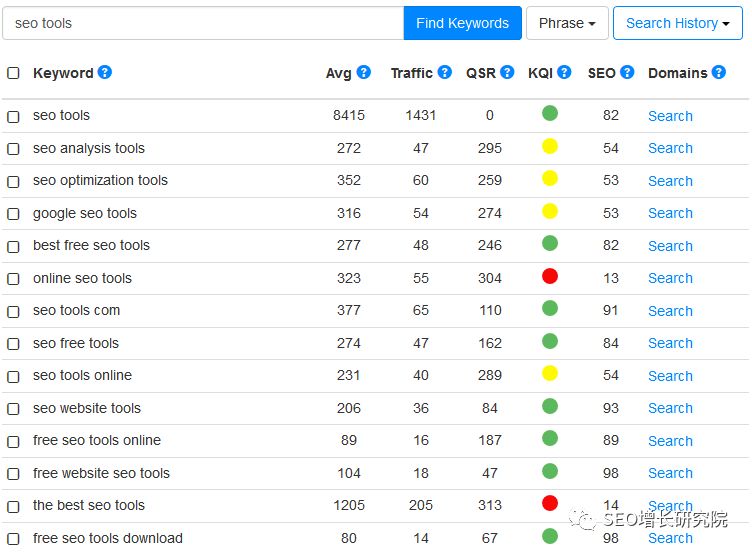Click the QSR value 313
The height and width of the screenshot is (552, 752).
pos(490,505)
